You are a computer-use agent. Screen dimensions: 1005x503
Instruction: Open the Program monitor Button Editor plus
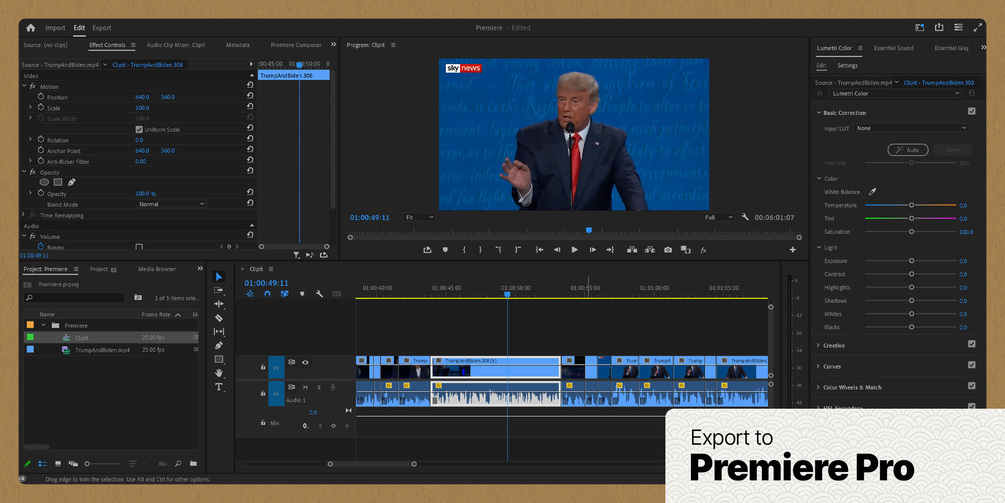pyautogui.click(x=792, y=250)
